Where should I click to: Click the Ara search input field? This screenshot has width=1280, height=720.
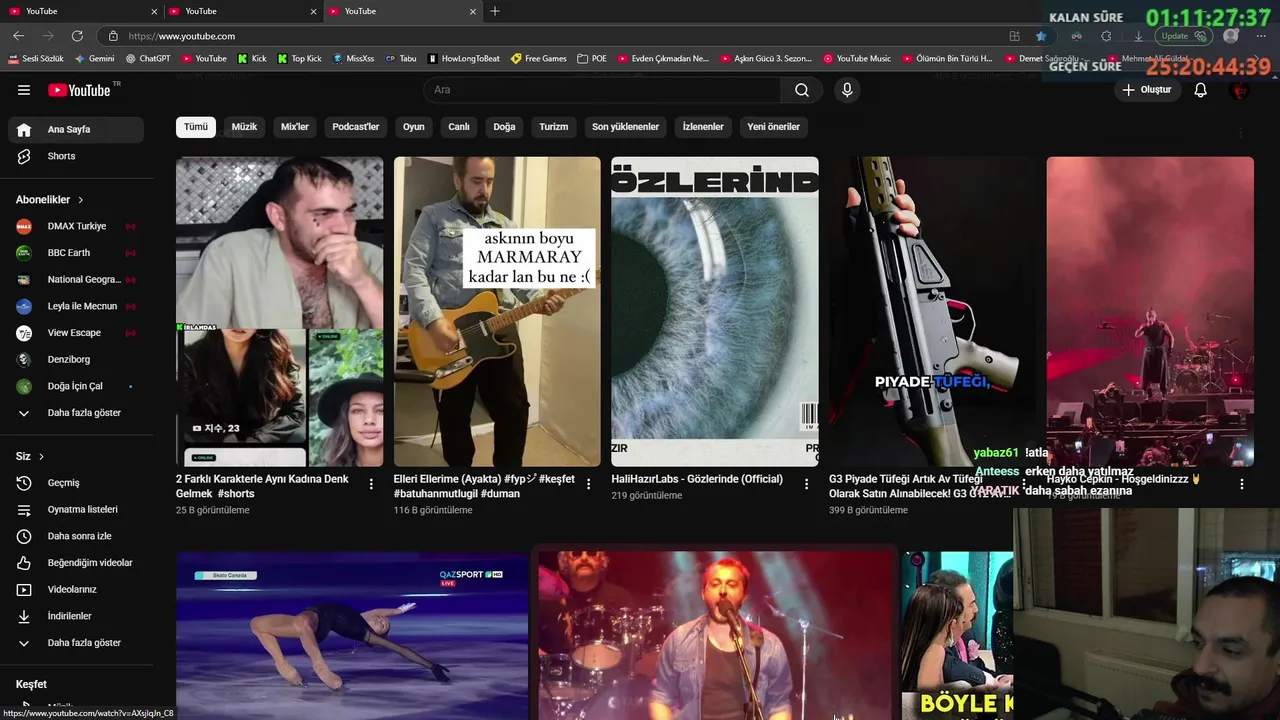(x=603, y=90)
